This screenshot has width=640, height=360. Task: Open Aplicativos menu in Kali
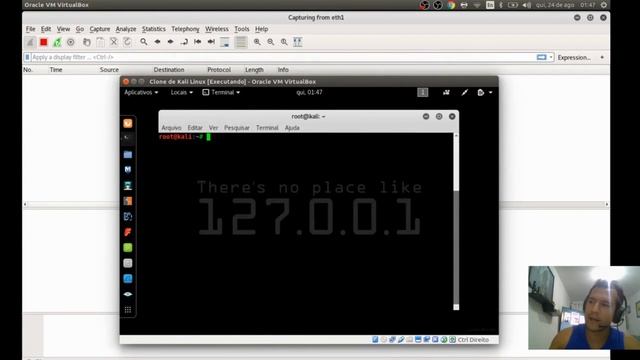(141, 92)
